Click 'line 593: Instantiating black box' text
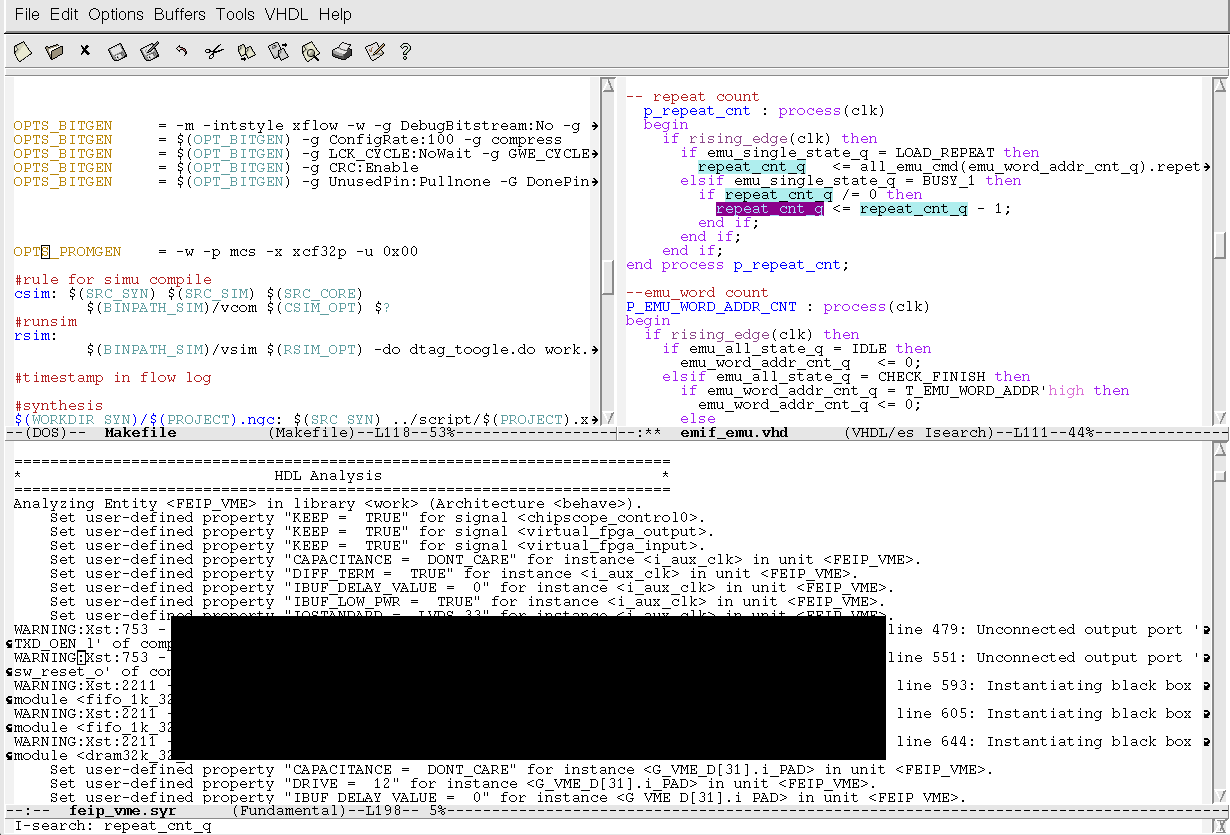The width and height of the screenshot is (1230, 835). click(1044, 686)
